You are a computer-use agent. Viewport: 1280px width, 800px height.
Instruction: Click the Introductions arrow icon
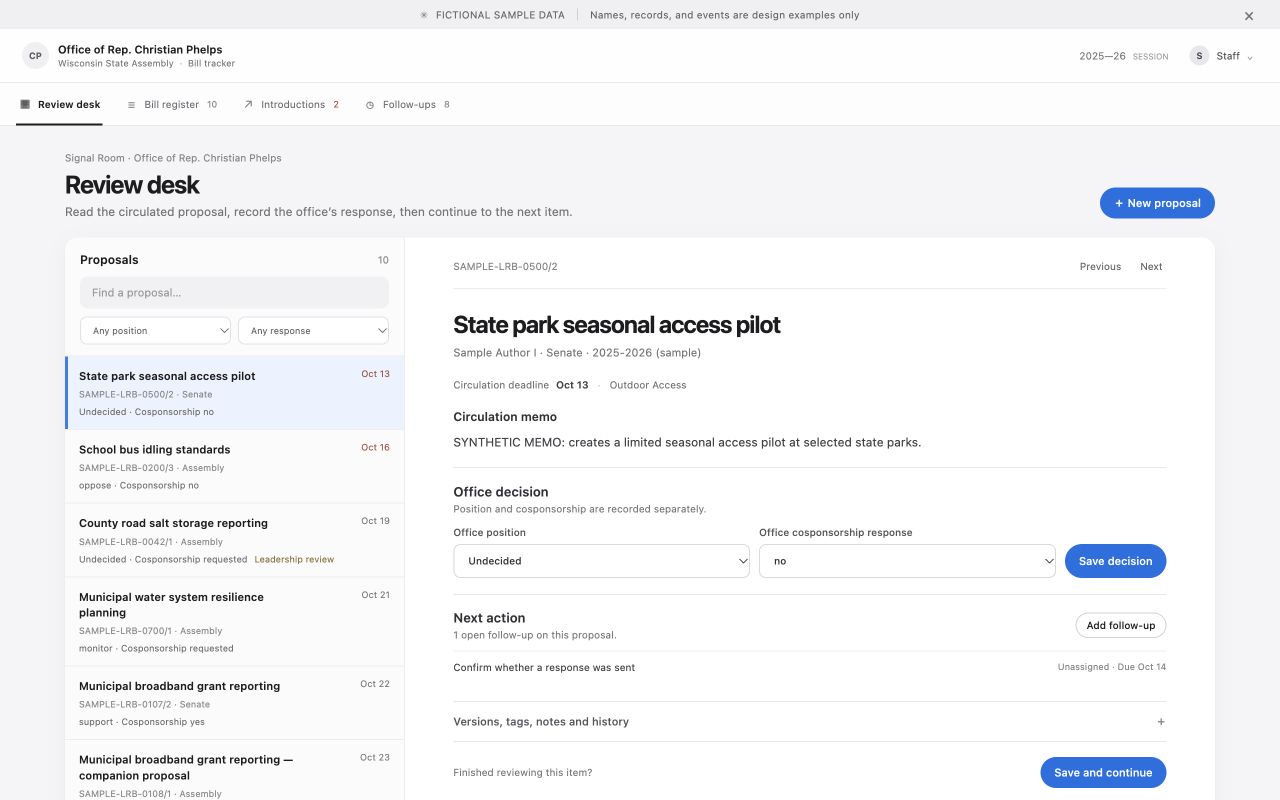[x=248, y=104]
